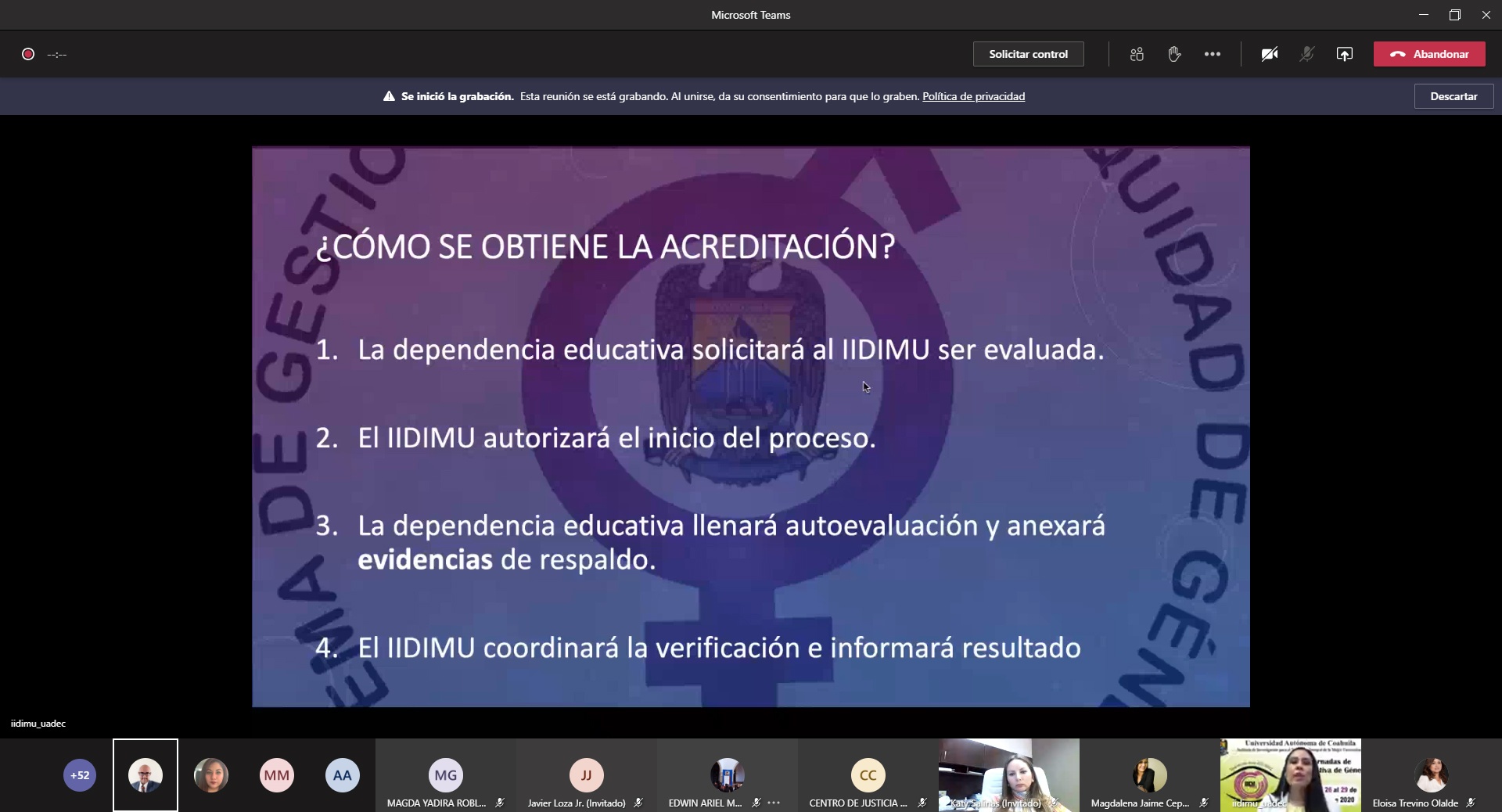
Task: Open options for EDWIN ARIEL participant tile
Action: click(774, 803)
